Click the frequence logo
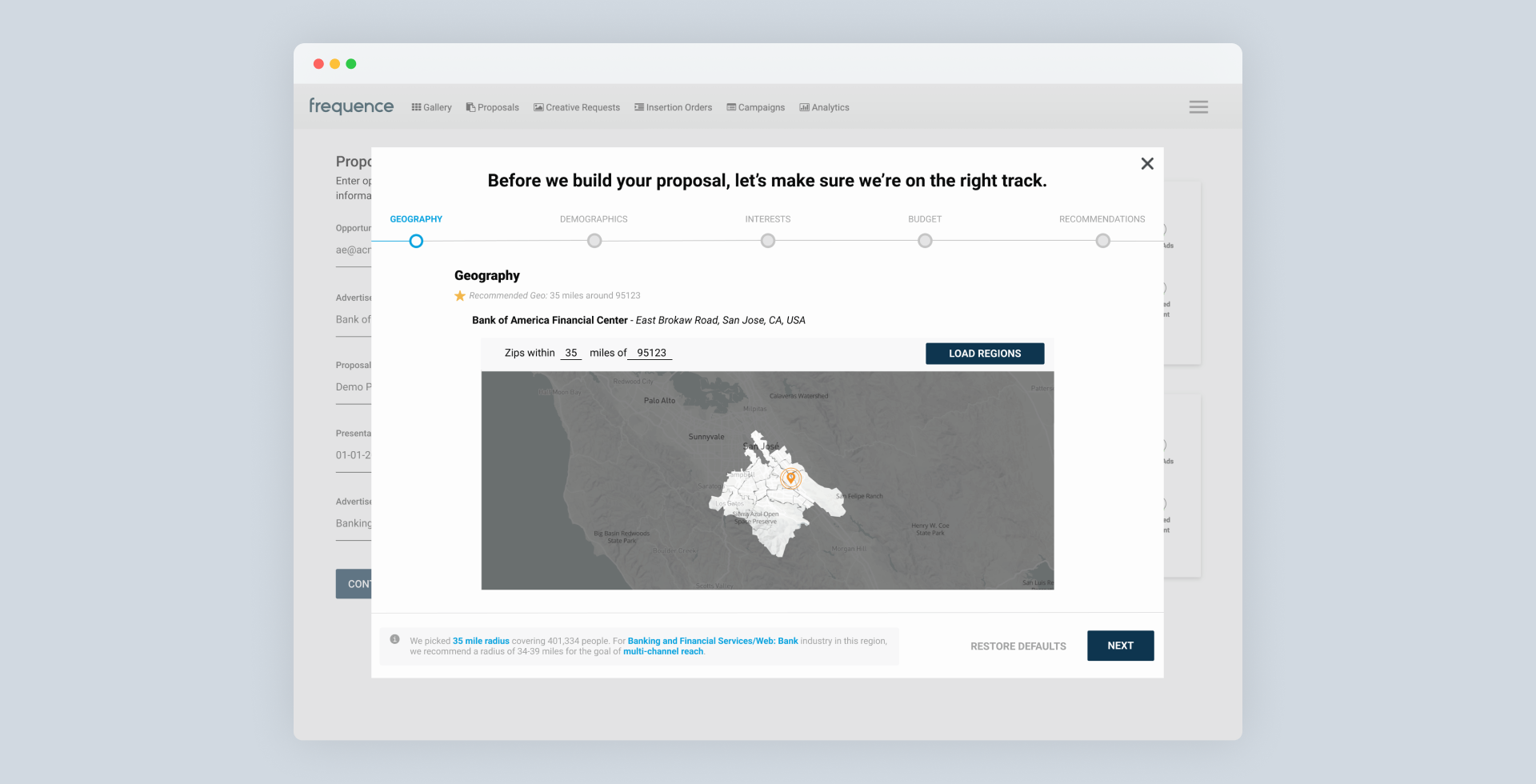Screen dimensions: 1536x784 click(351, 106)
